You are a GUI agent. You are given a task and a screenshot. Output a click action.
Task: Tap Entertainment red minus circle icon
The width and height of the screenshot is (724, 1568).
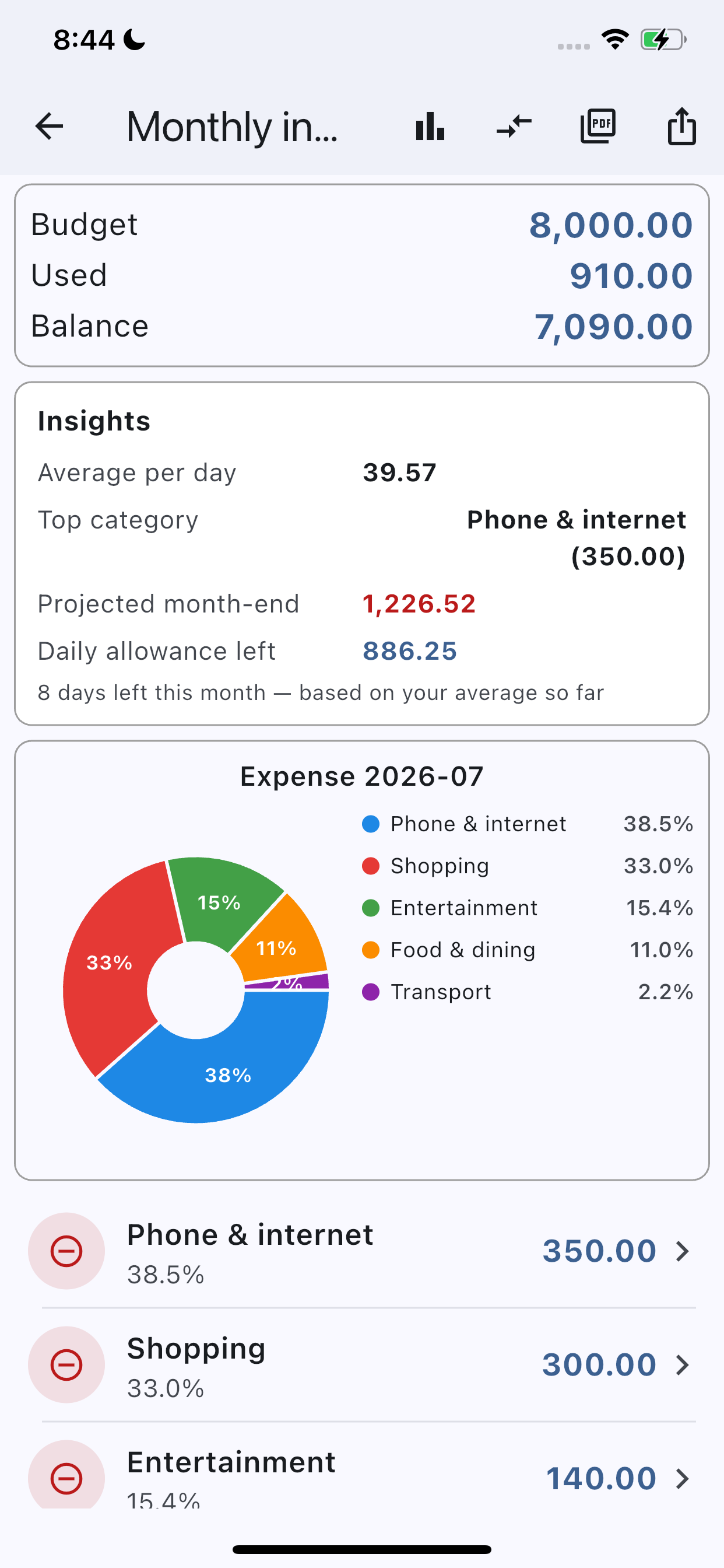[66, 1479]
